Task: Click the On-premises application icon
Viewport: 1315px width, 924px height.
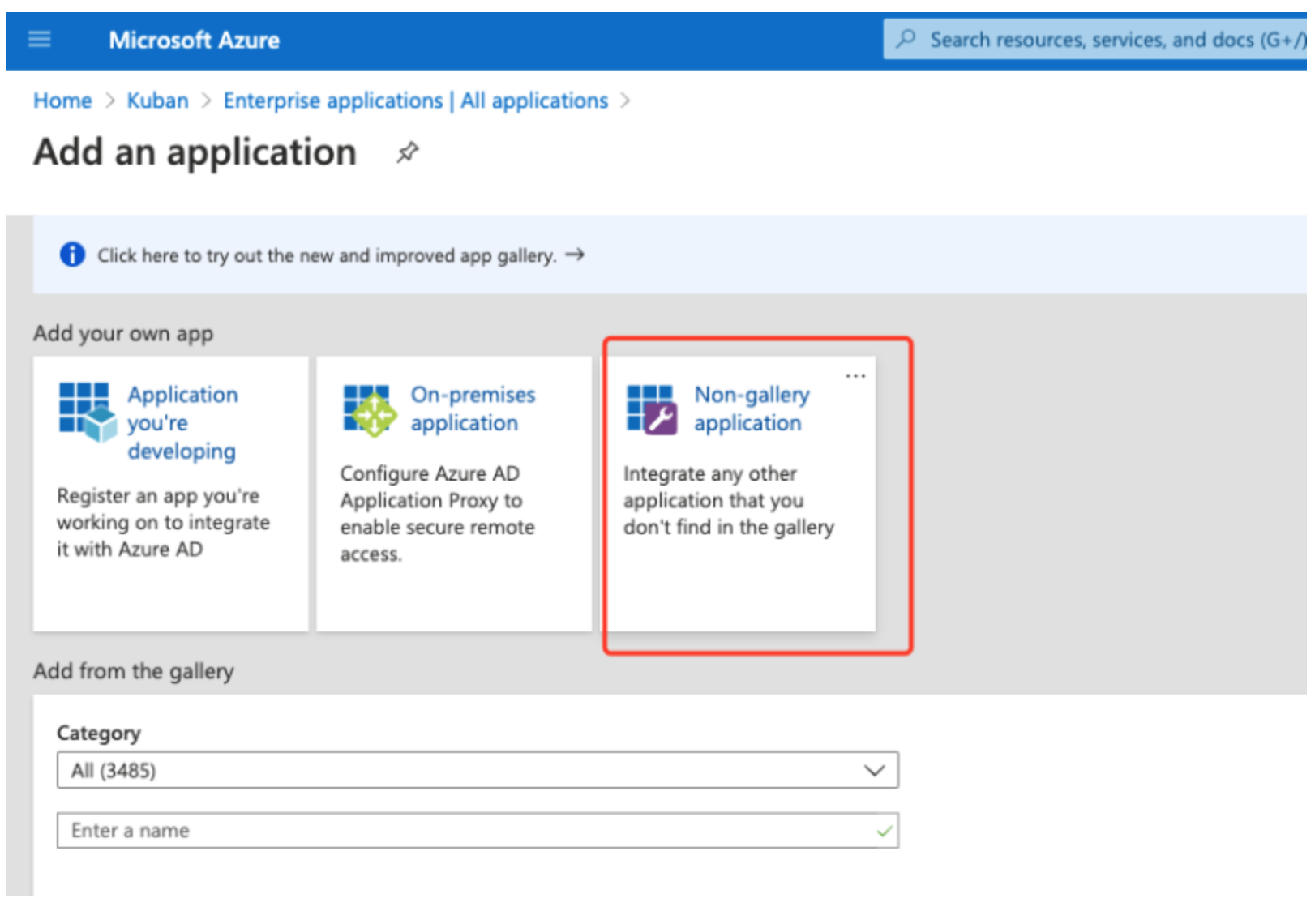Action: click(x=371, y=410)
